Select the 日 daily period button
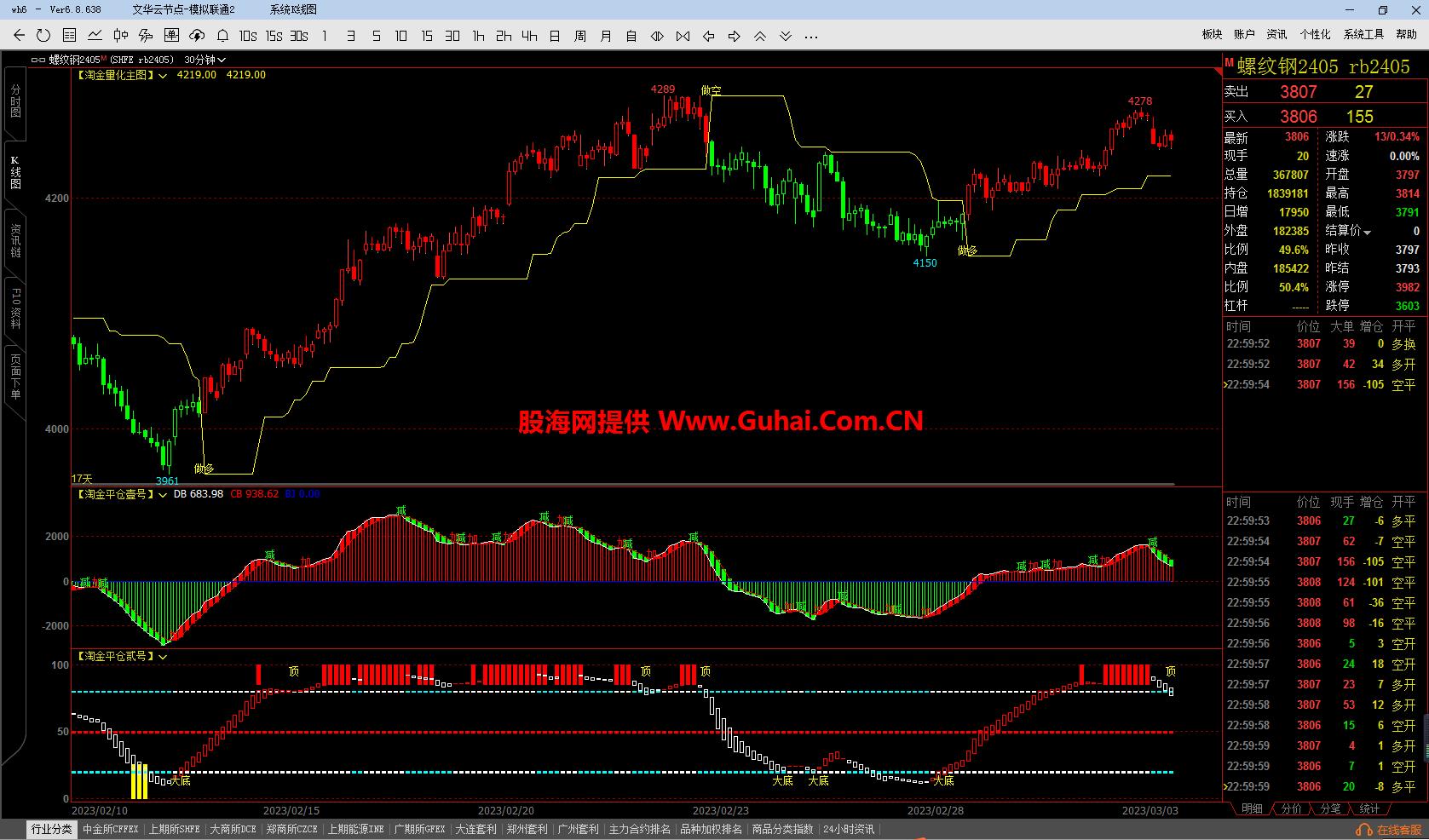This screenshot has height=840, width=1429. (x=554, y=36)
